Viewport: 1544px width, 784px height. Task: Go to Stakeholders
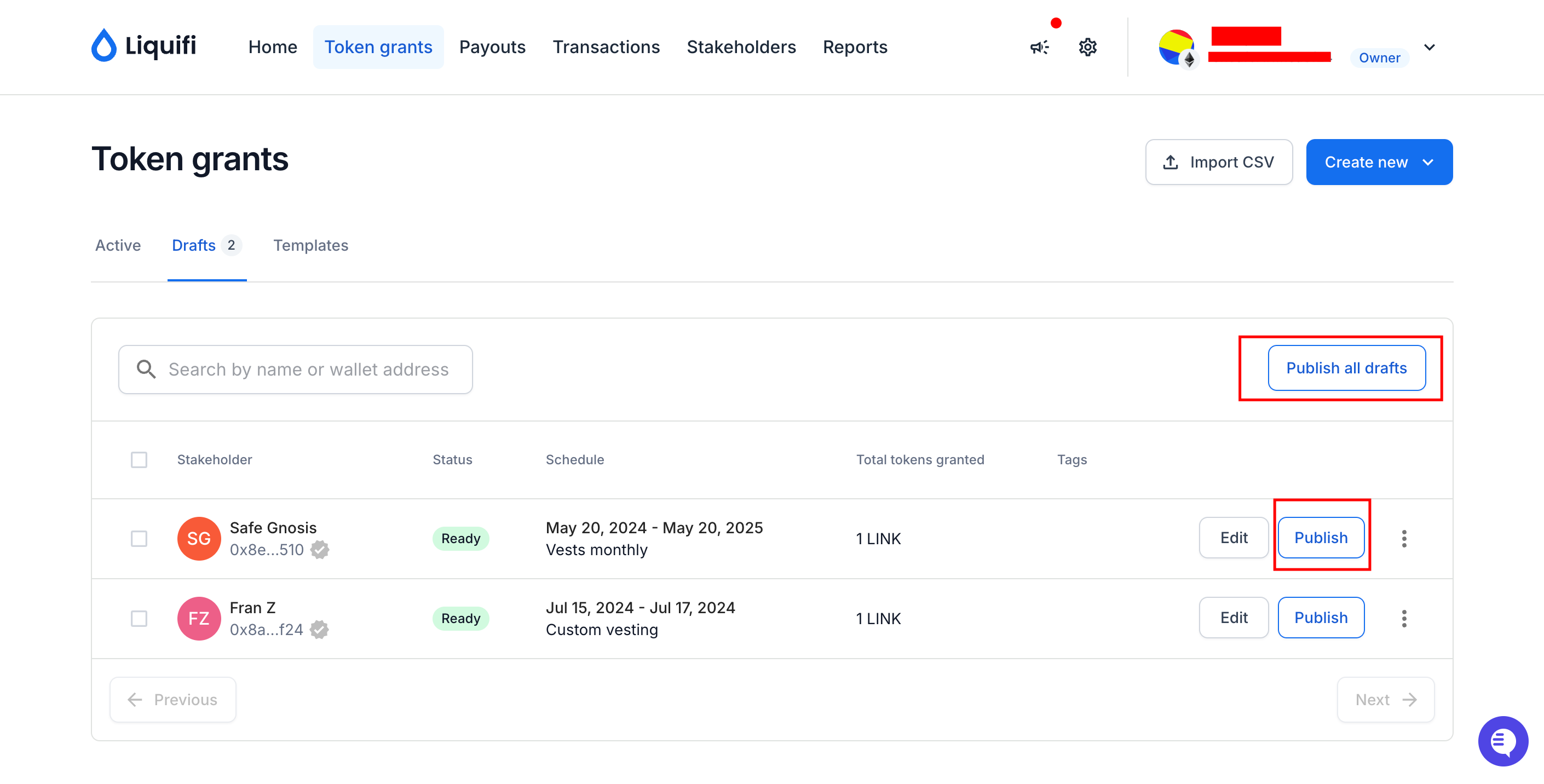[741, 47]
